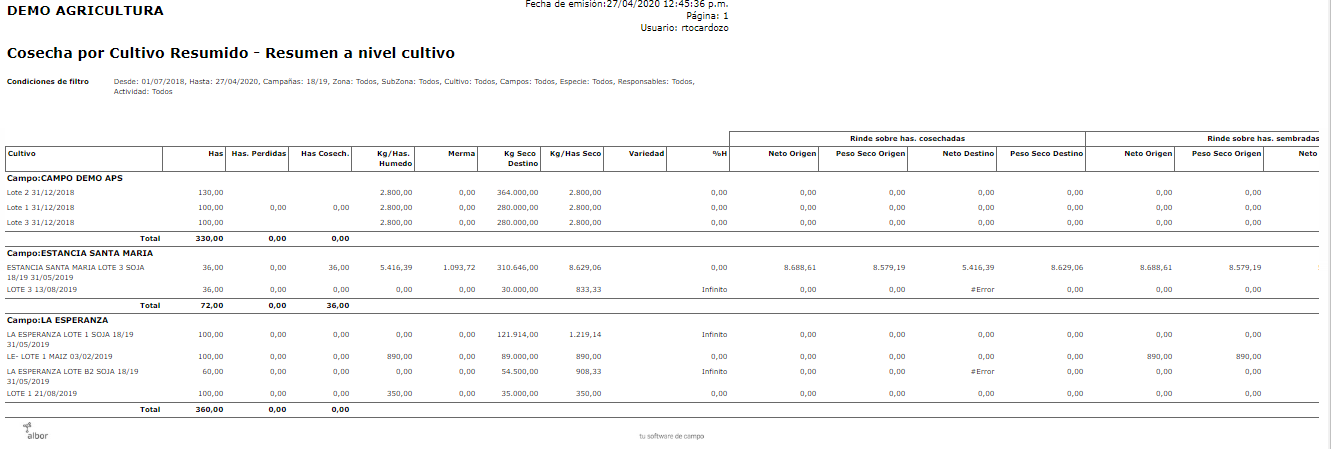Image resolution: width=1331 pixels, height=449 pixels.
Task: Click the Rinde sobre has. cosechadas group header
Action: pyautogui.click(x=908, y=137)
